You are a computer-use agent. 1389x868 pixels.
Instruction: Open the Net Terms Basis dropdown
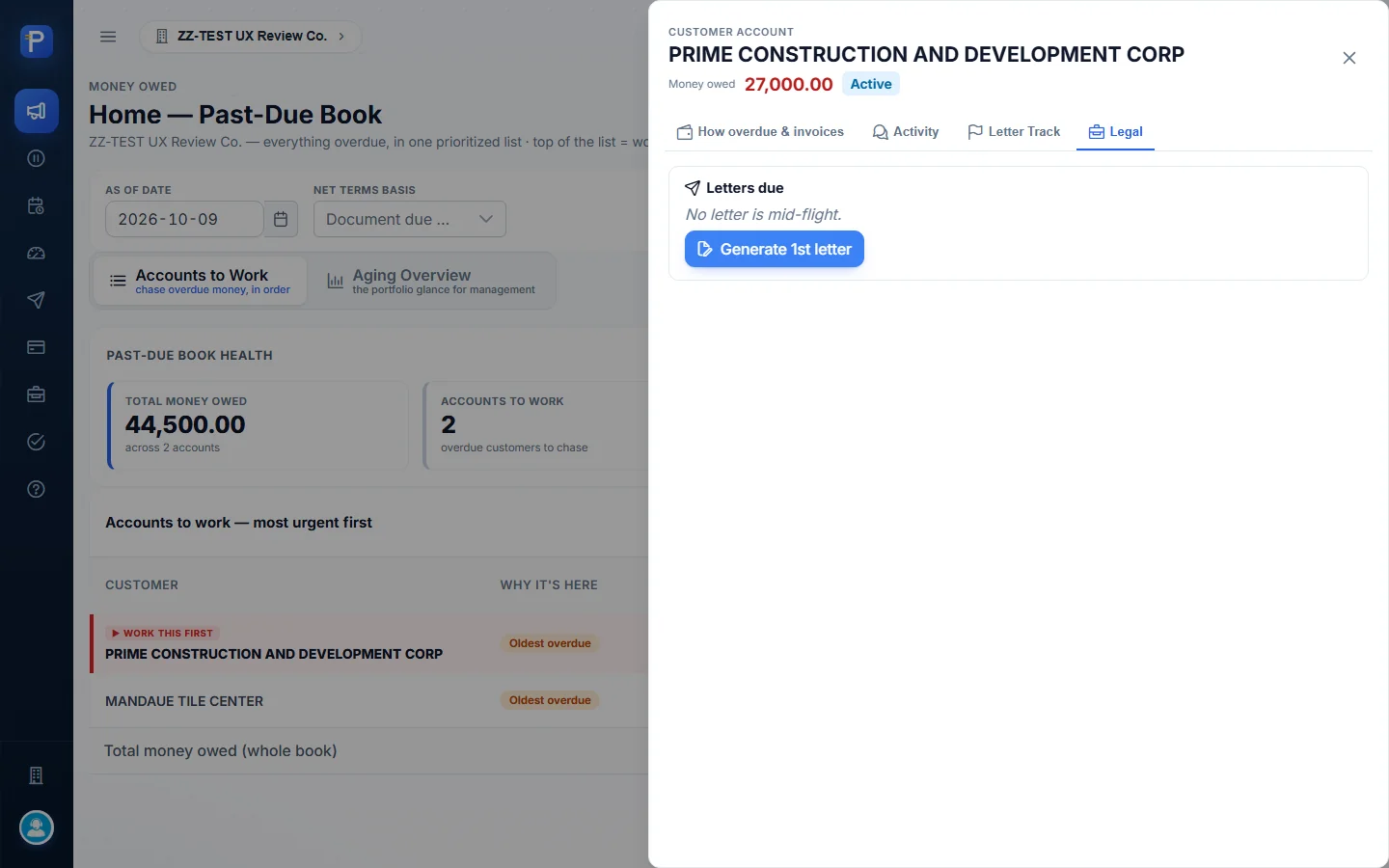[409, 219]
